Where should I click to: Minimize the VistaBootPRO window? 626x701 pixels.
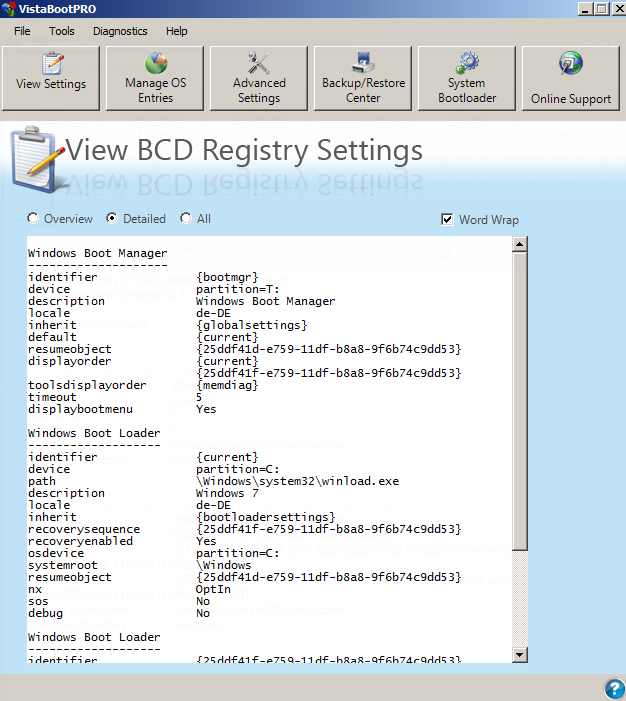tap(585, 8)
